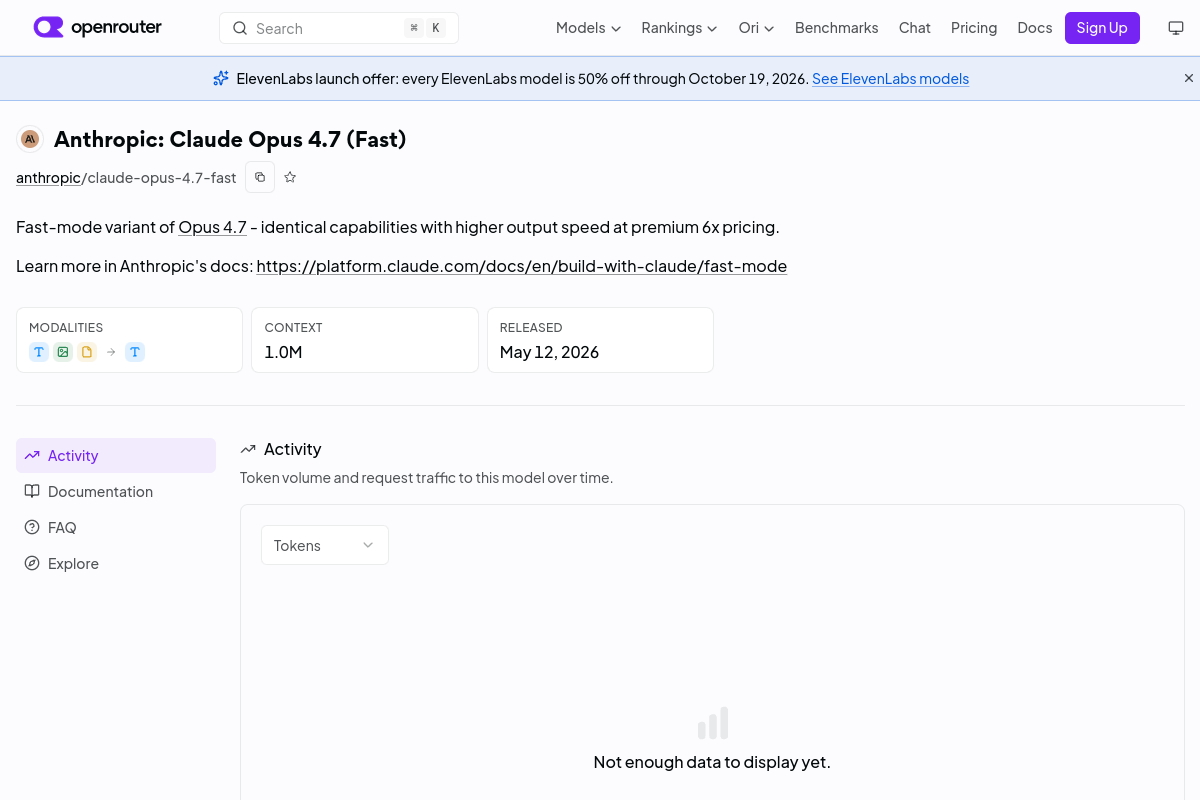1200x800 pixels.
Task: Open Chat from the top navigation
Action: tap(915, 28)
